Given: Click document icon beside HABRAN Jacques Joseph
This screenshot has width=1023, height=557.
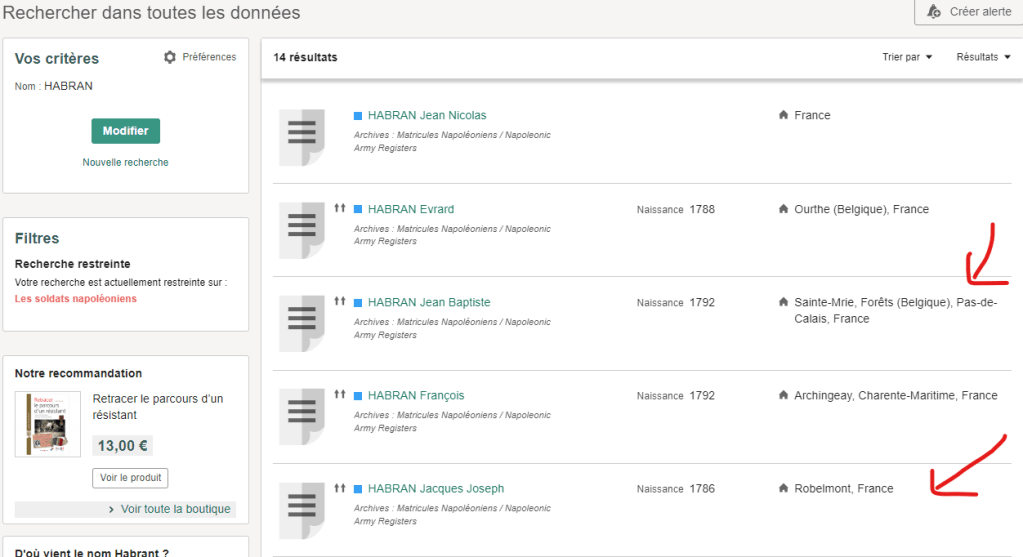Looking at the screenshot, I should [x=302, y=509].
